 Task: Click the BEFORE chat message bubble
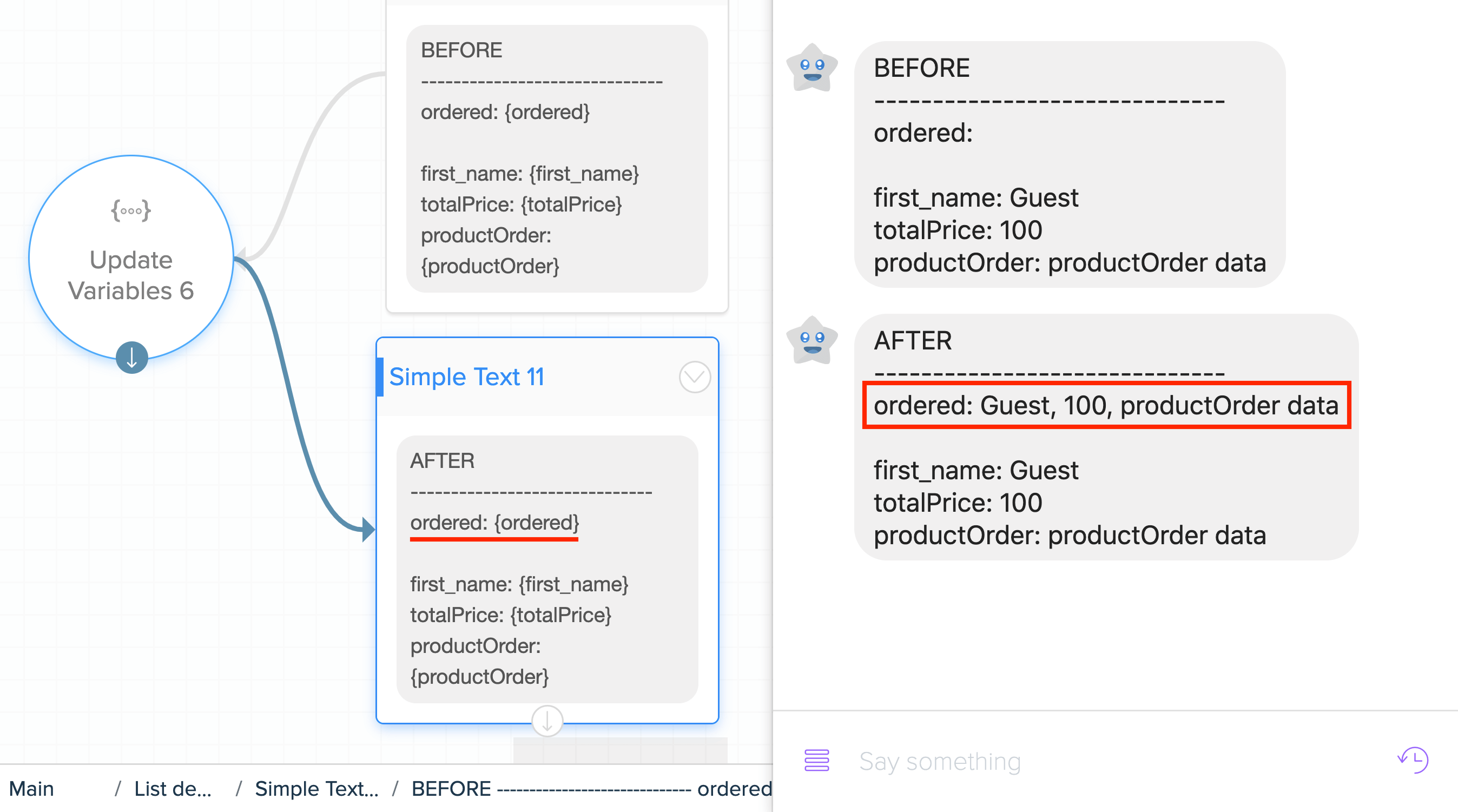1070,164
